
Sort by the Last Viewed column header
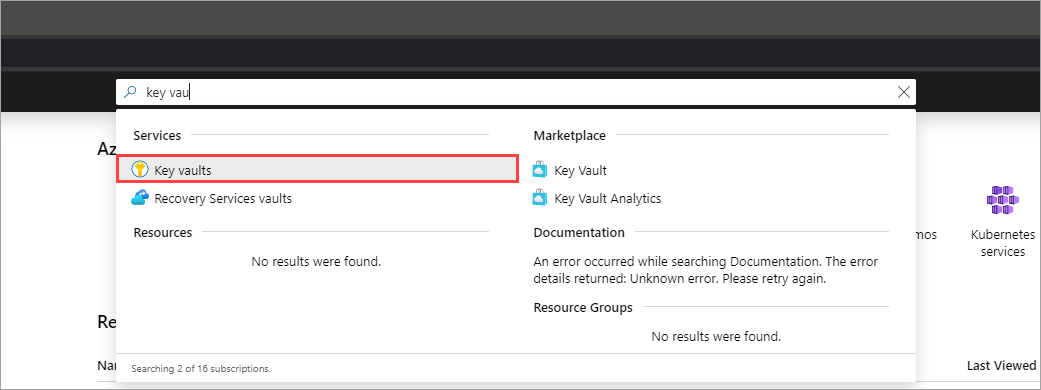click(1001, 365)
